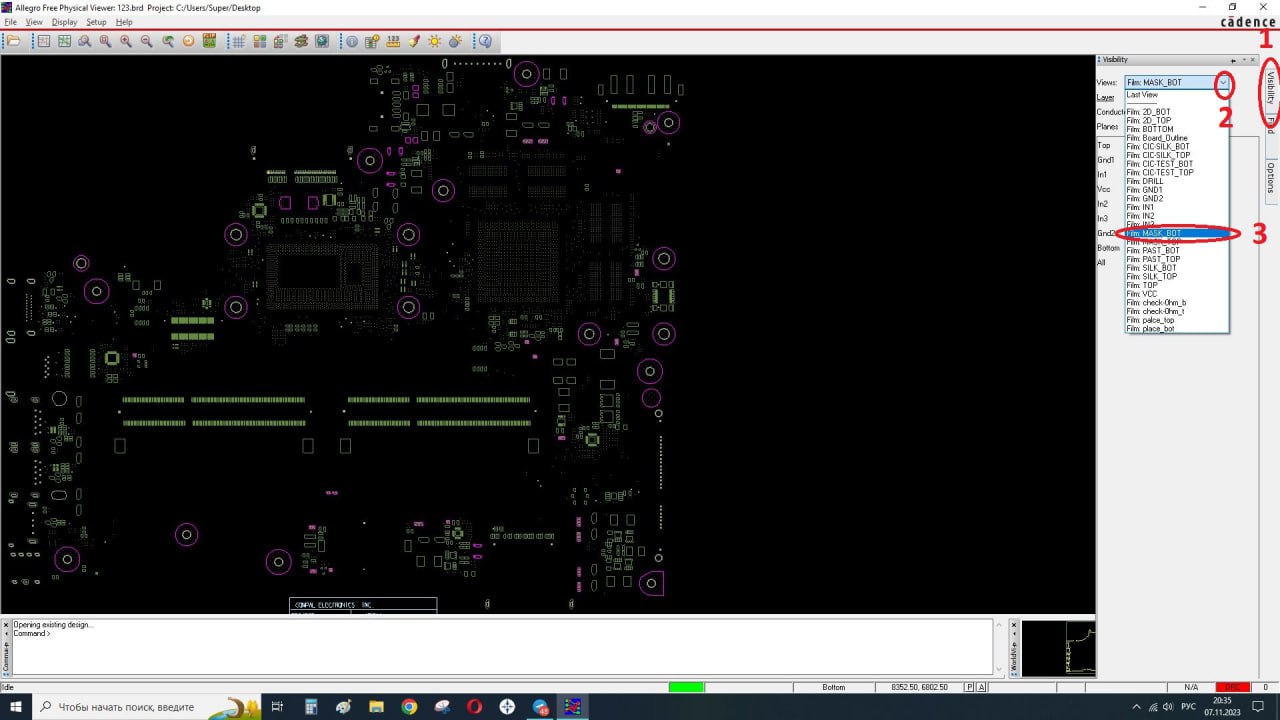Click the Bottom layer label in Visibility
Viewport: 1280px width, 720px height.
click(1109, 248)
